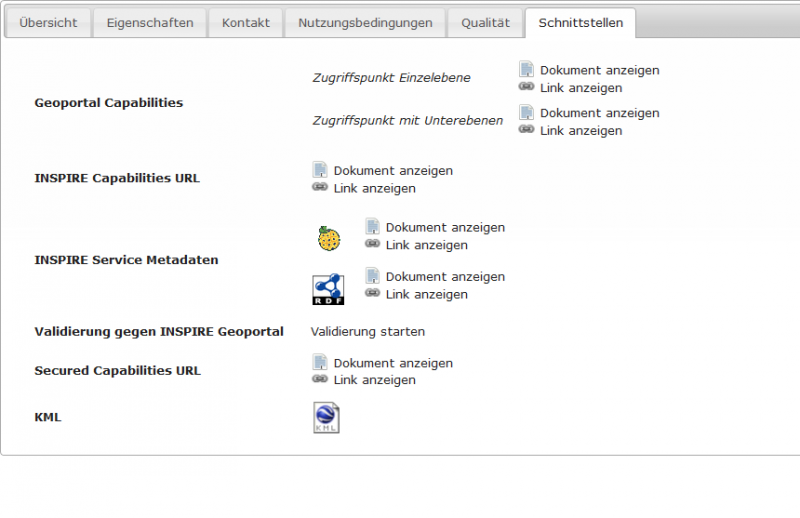Click the Zugriffspunkt Einzelebene text
The image size is (800, 518).
click(391, 78)
